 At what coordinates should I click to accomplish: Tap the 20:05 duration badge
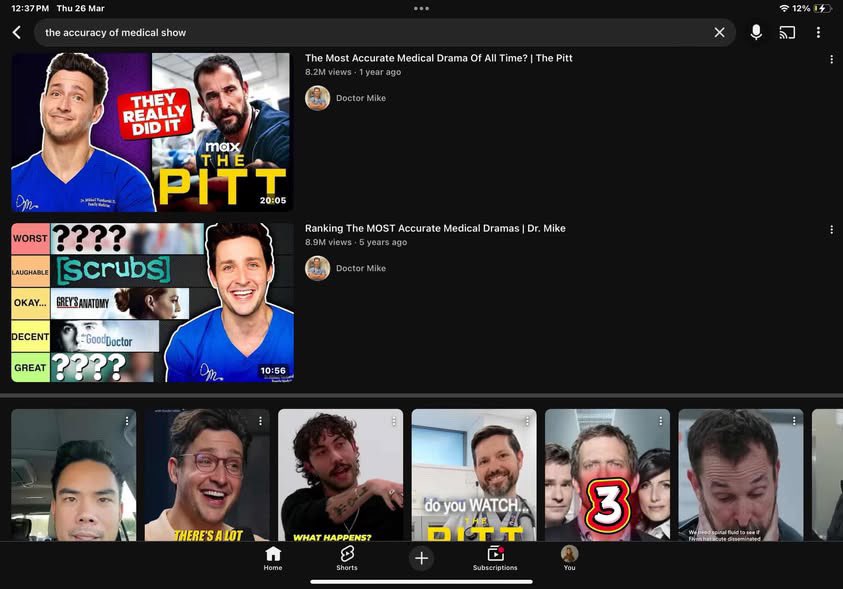tap(273, 200)
